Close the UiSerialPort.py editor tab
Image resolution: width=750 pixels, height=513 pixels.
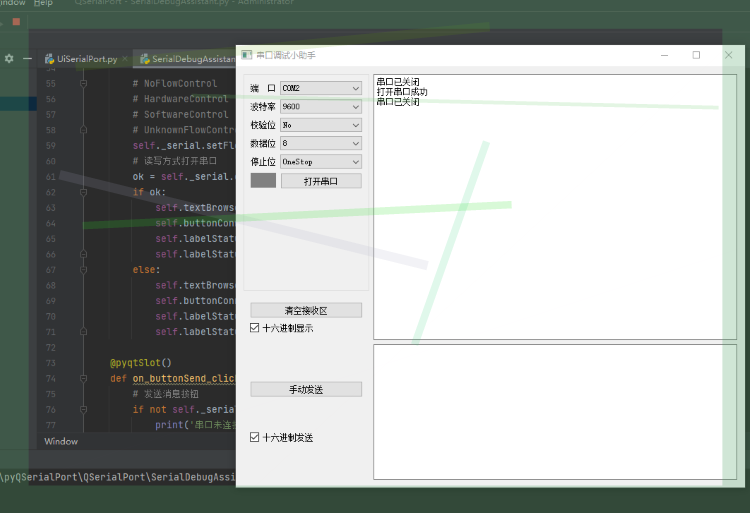click(x=125, y=59)
